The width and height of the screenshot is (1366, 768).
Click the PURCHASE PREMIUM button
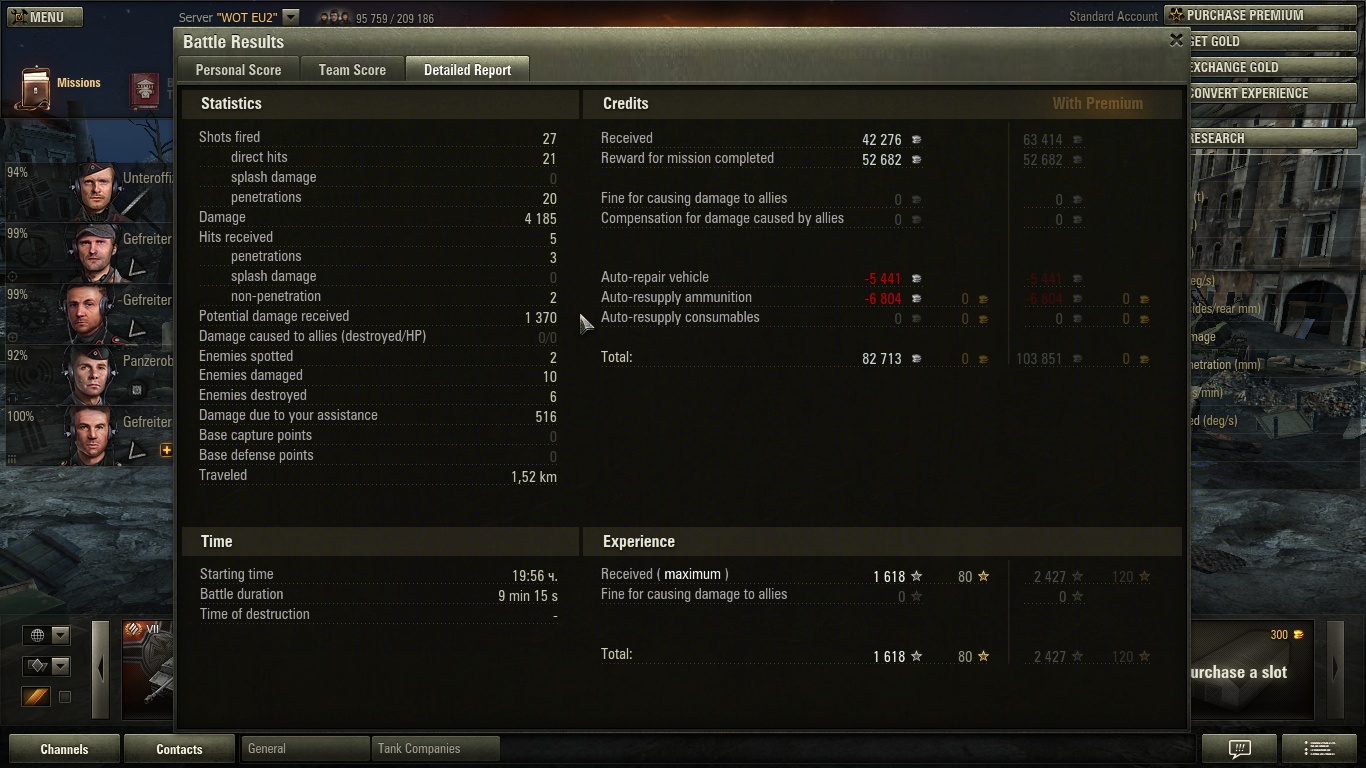pyautogui.click(x=1264, y=15)
